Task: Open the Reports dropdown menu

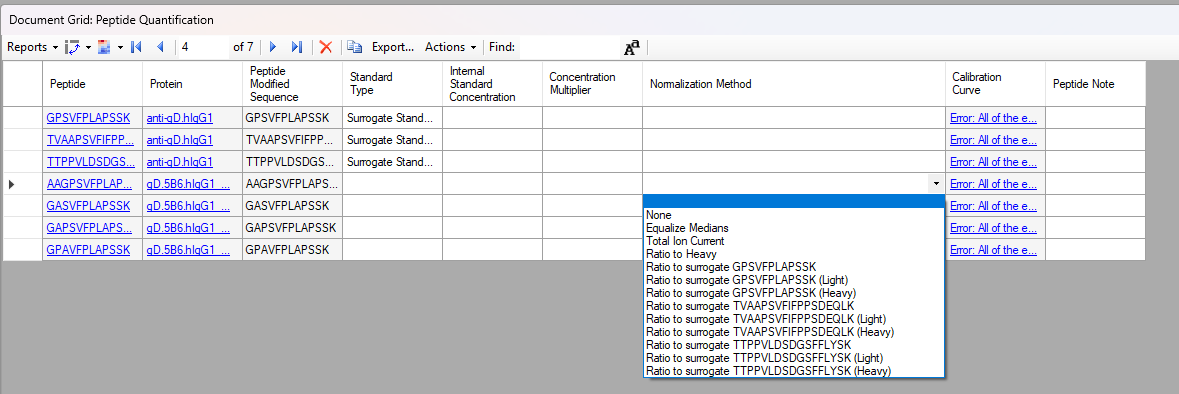Action: [32, 47]
